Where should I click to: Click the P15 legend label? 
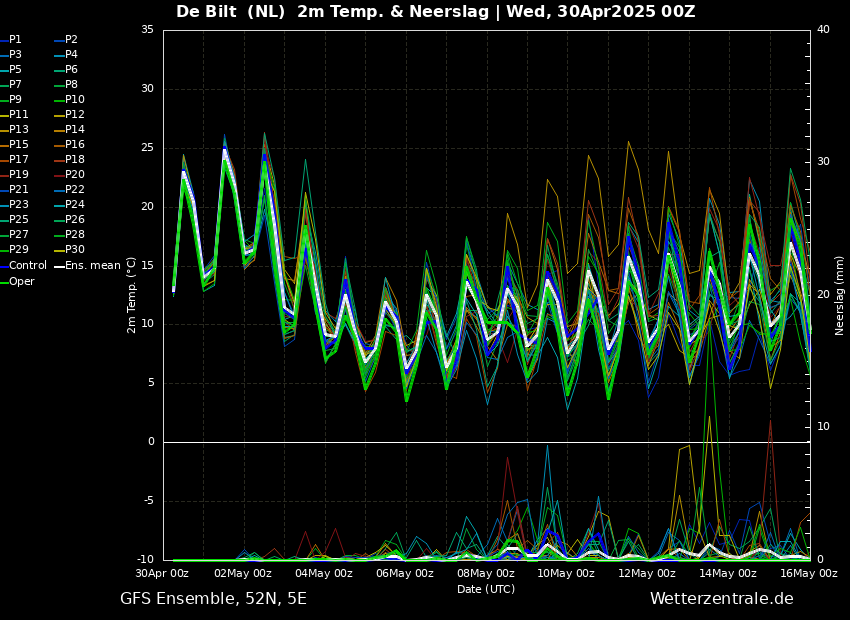click(19, 145)
